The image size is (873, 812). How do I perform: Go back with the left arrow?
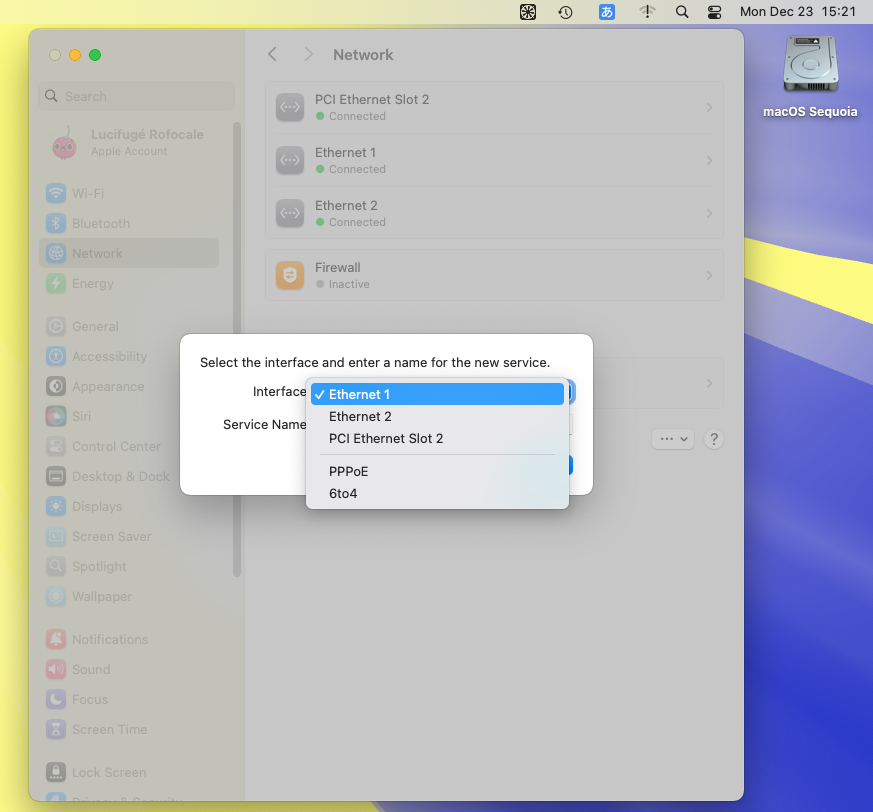pyautogui.click(x=272, y=55)
